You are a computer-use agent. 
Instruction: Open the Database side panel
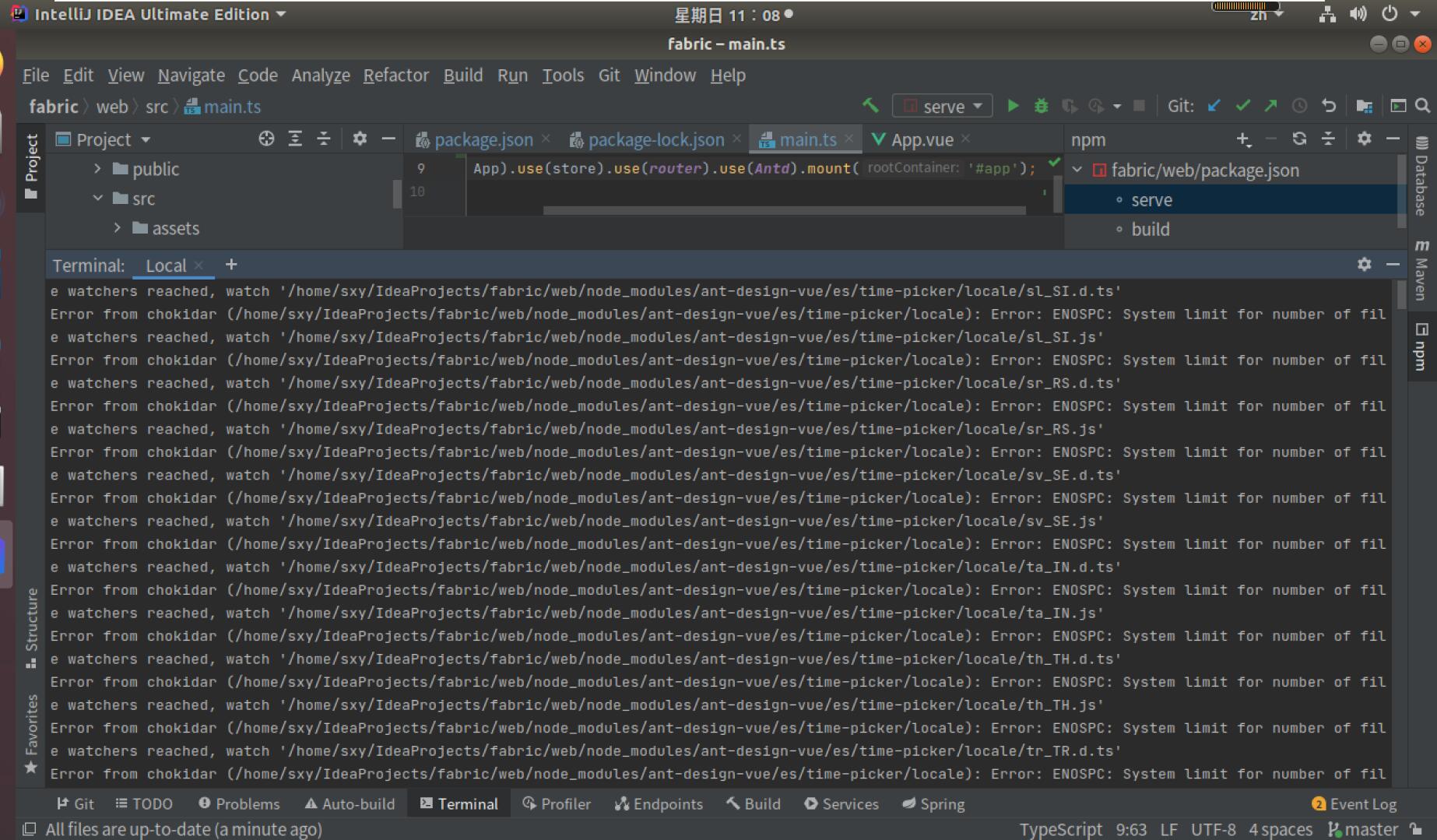pos(1421,176)
